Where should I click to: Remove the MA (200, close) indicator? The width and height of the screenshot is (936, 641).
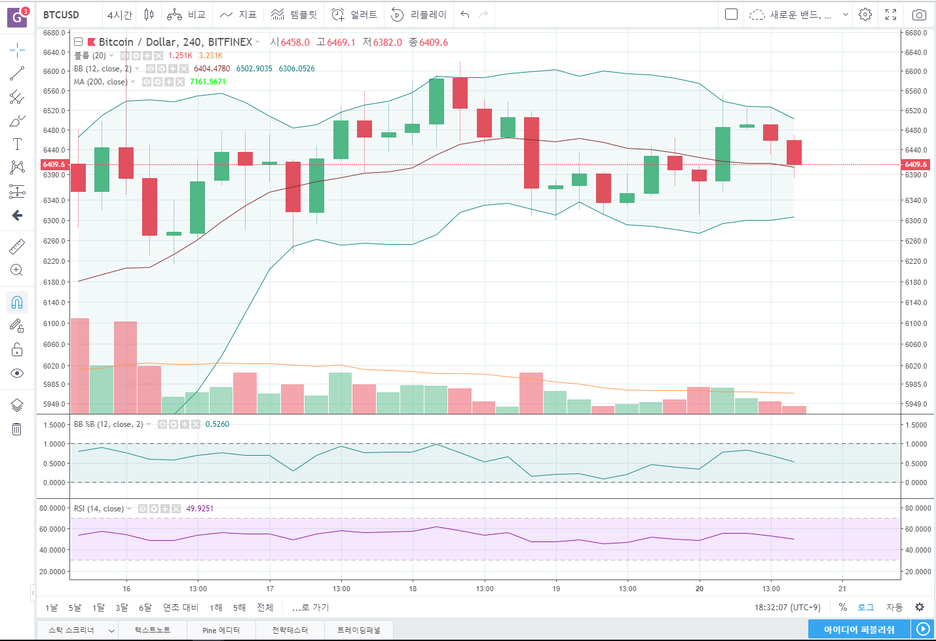[x=180, y=82]
